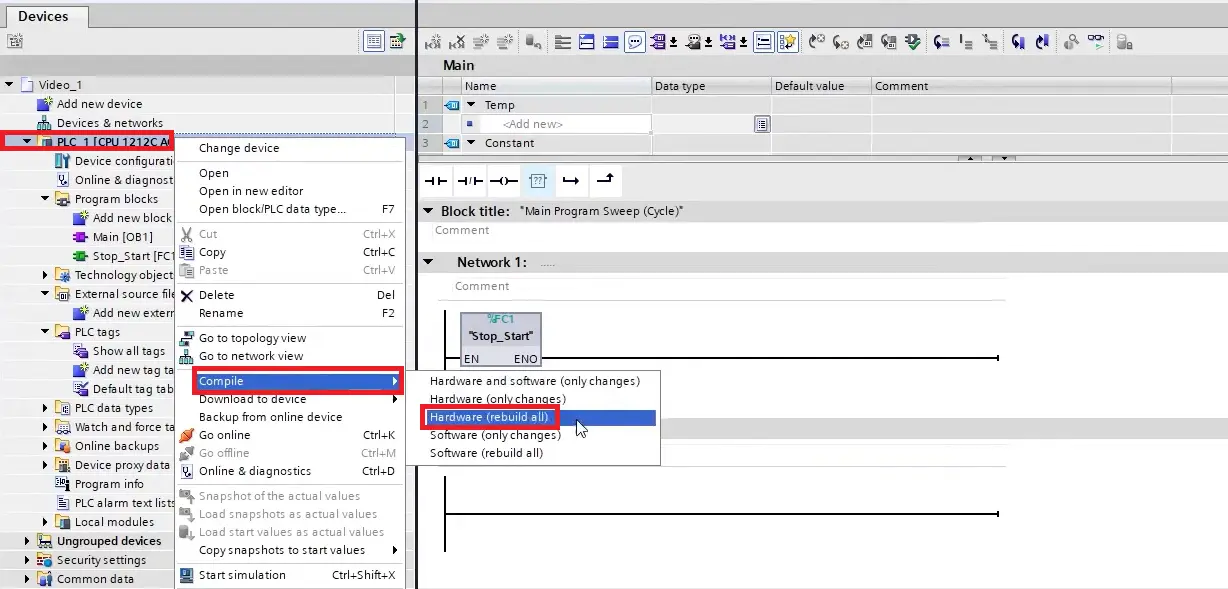Insert a normally closed contact
The image size is (1228, 589).
[x=469, y=181]
